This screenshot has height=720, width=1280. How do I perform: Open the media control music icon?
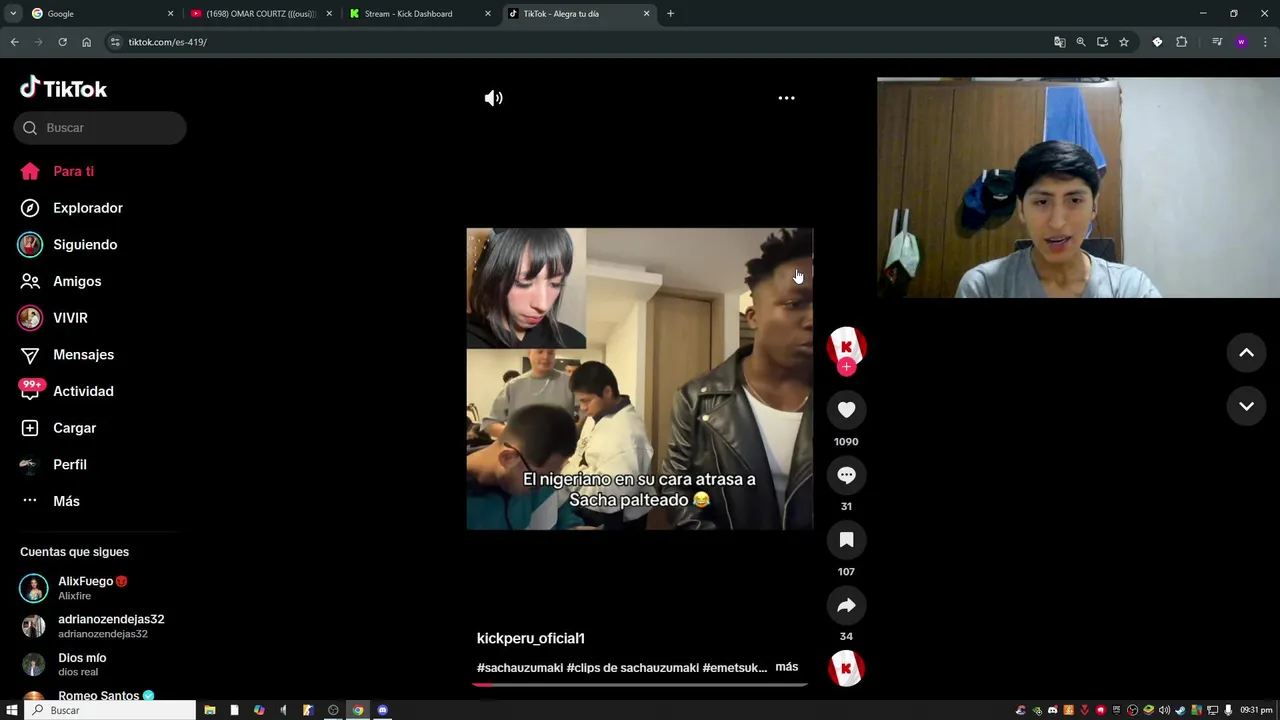1217,42
